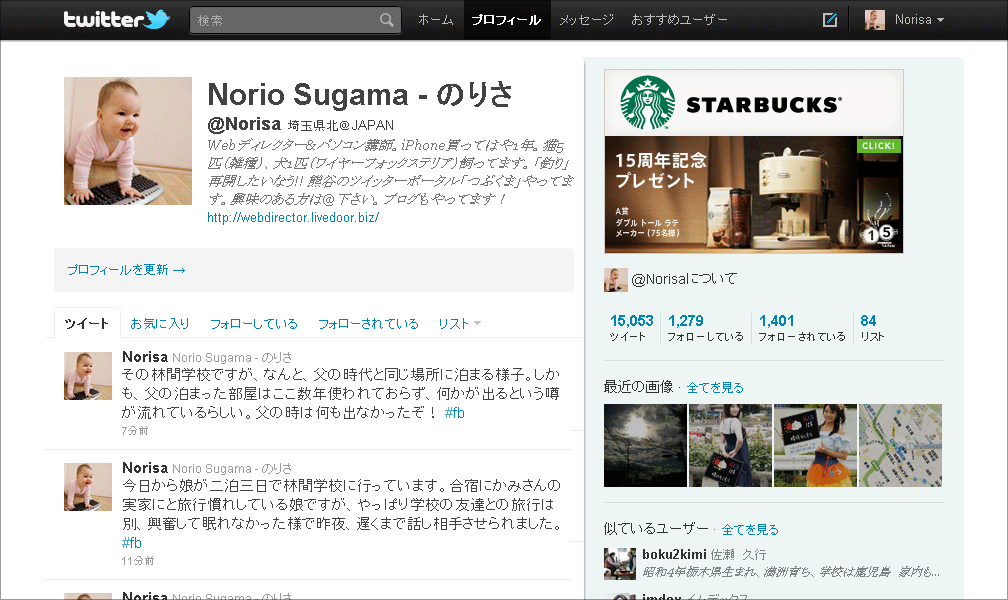This screenshot has width=1008, height=600.
Task: Click the avatar on the 7分前 tweet
Action: click(88, 376)
